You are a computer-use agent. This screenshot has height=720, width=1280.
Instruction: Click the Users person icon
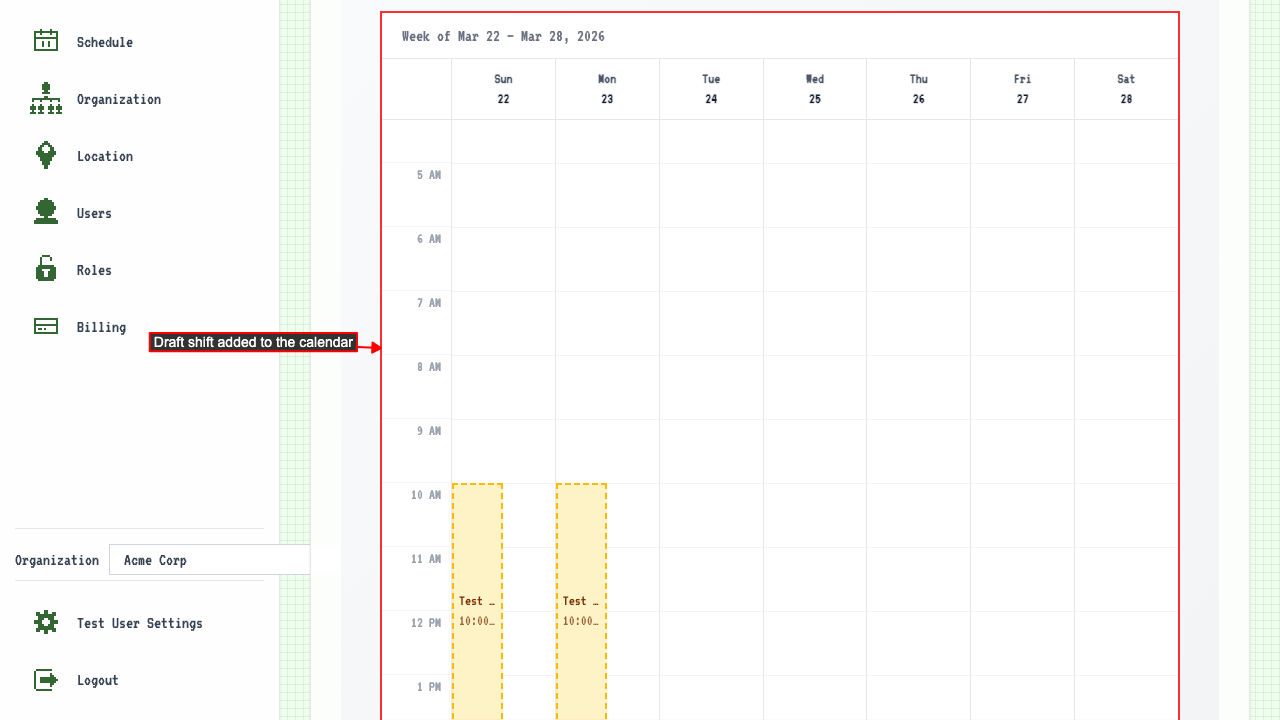click(x=46, y=212)
